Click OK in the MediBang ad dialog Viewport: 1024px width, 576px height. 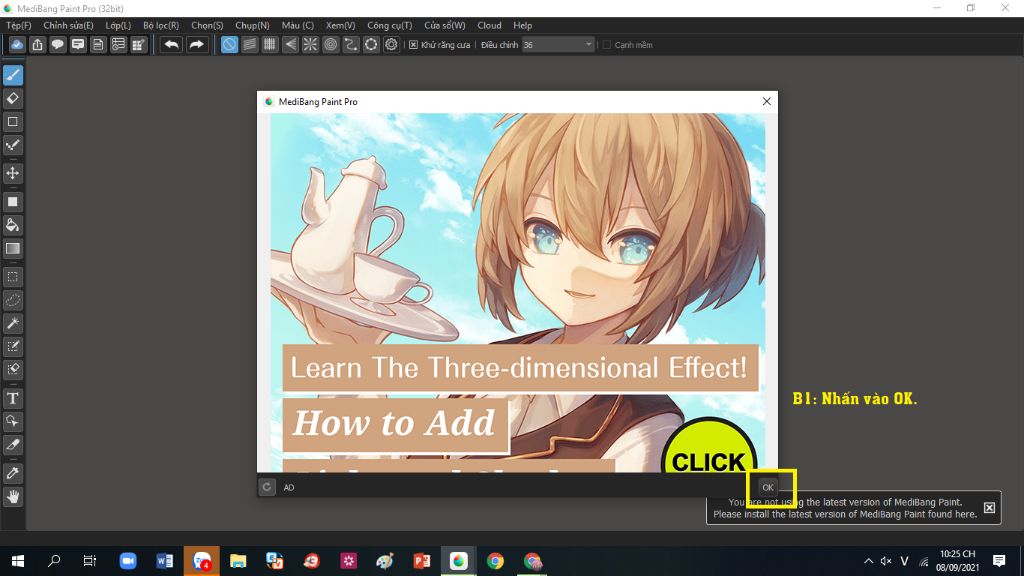[x=768, y=487]
